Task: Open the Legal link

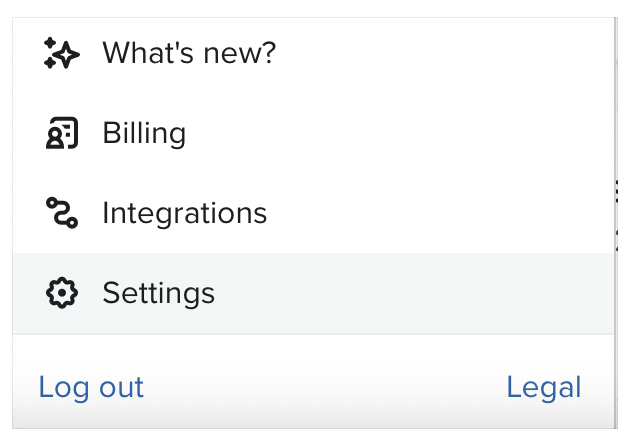Action: [543, 387]
